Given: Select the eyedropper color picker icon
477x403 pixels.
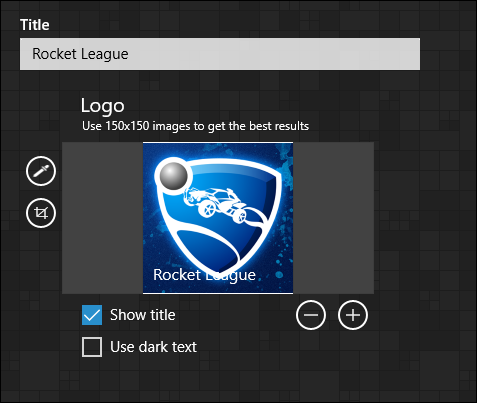Looking at the screenshot, I should (x=41, y=171).
